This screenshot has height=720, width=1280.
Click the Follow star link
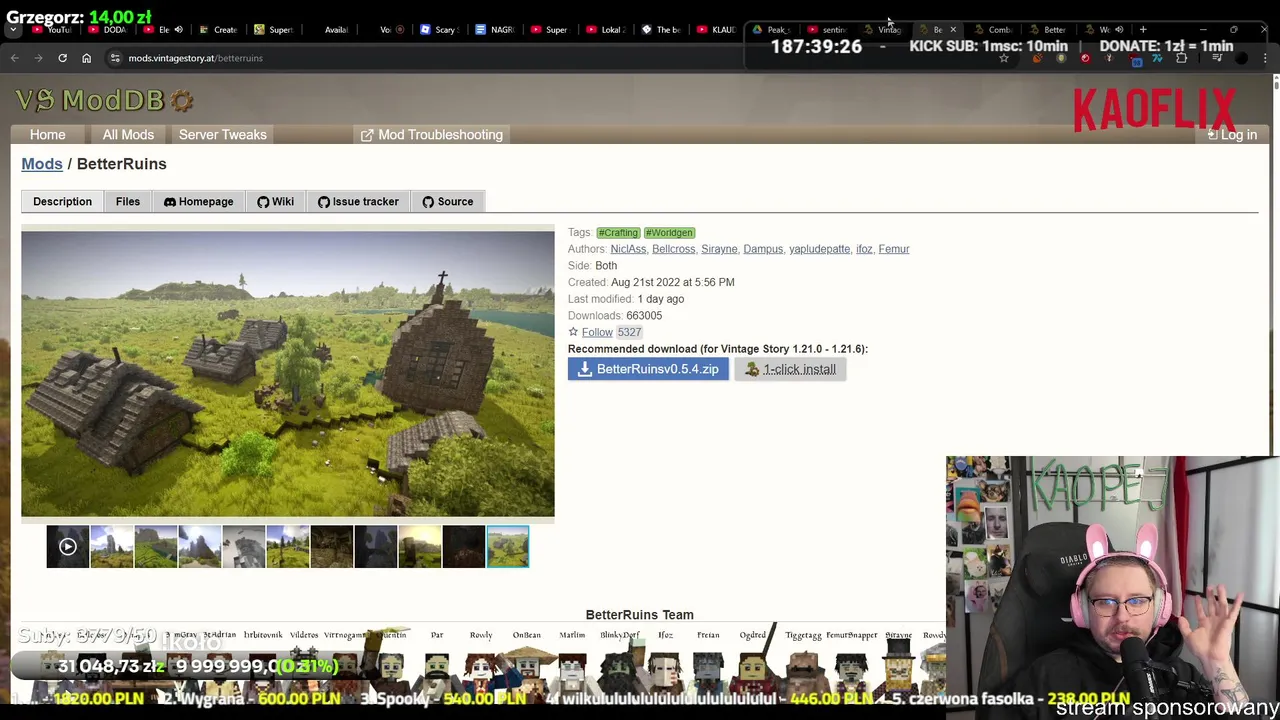pos(590,332)
